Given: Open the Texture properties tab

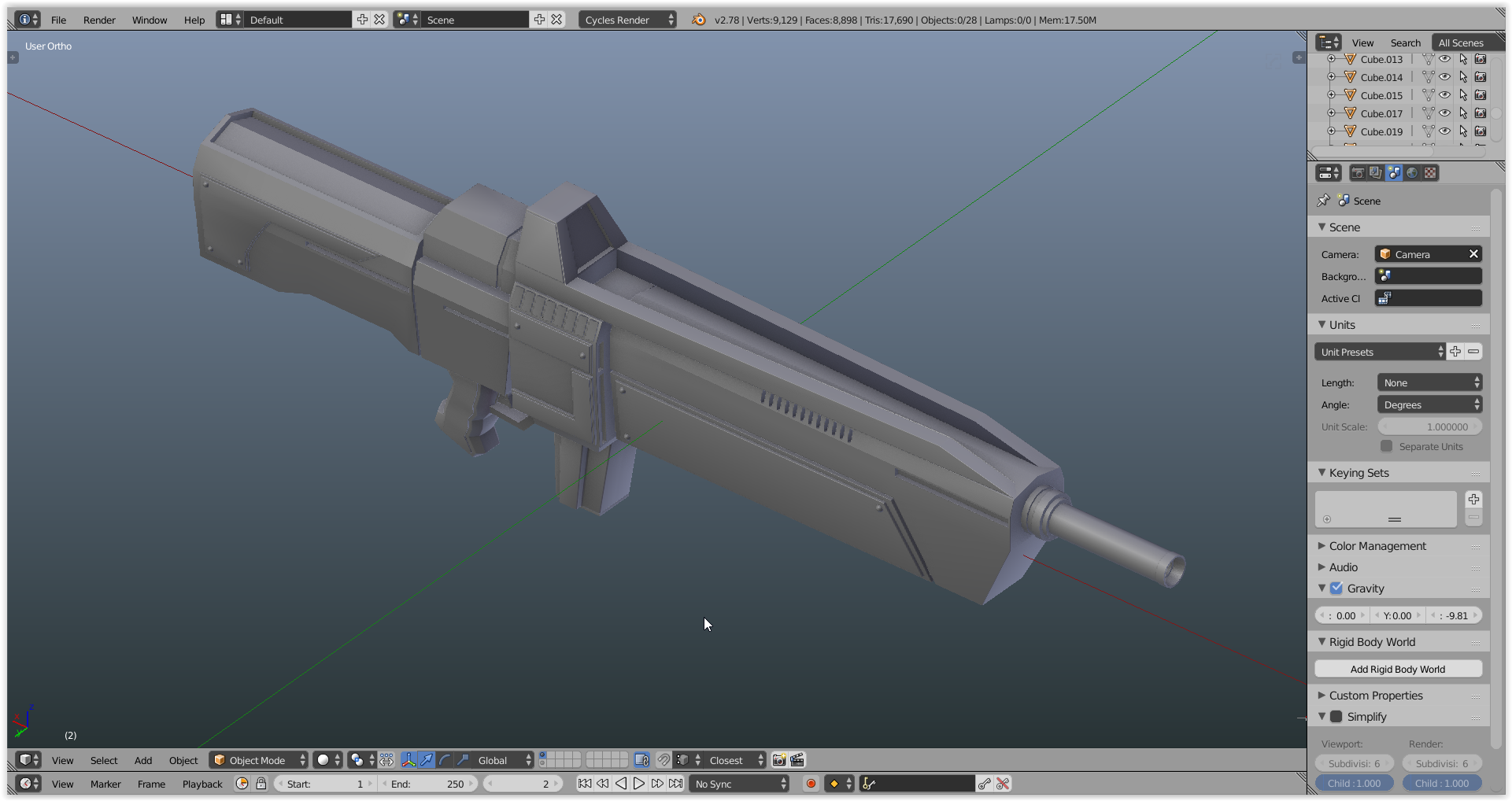Looking at the screenshot, I should coord(1430,173).
